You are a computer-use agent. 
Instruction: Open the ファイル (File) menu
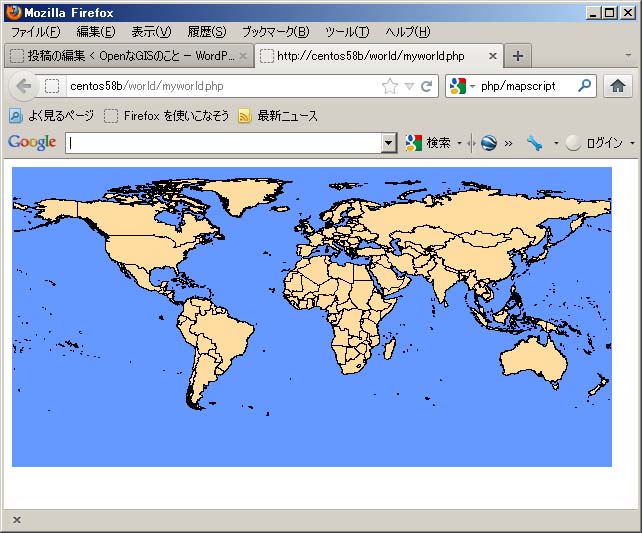coord(35,32)
